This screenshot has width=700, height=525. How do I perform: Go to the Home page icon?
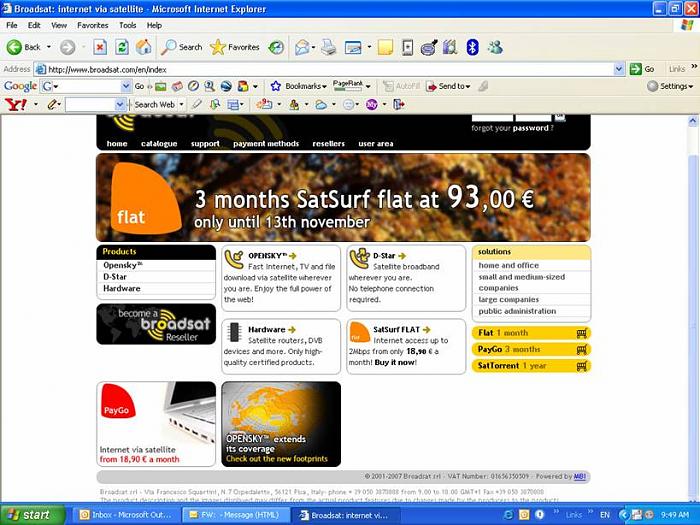point(144,47)
